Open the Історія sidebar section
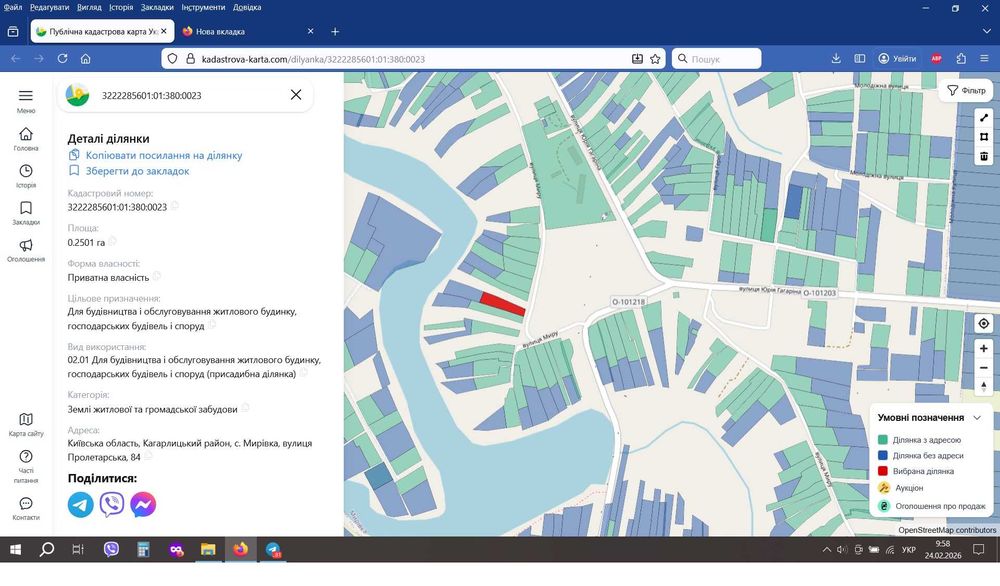The width and height of the screenshot is (1000, 586). coord(26,176)
